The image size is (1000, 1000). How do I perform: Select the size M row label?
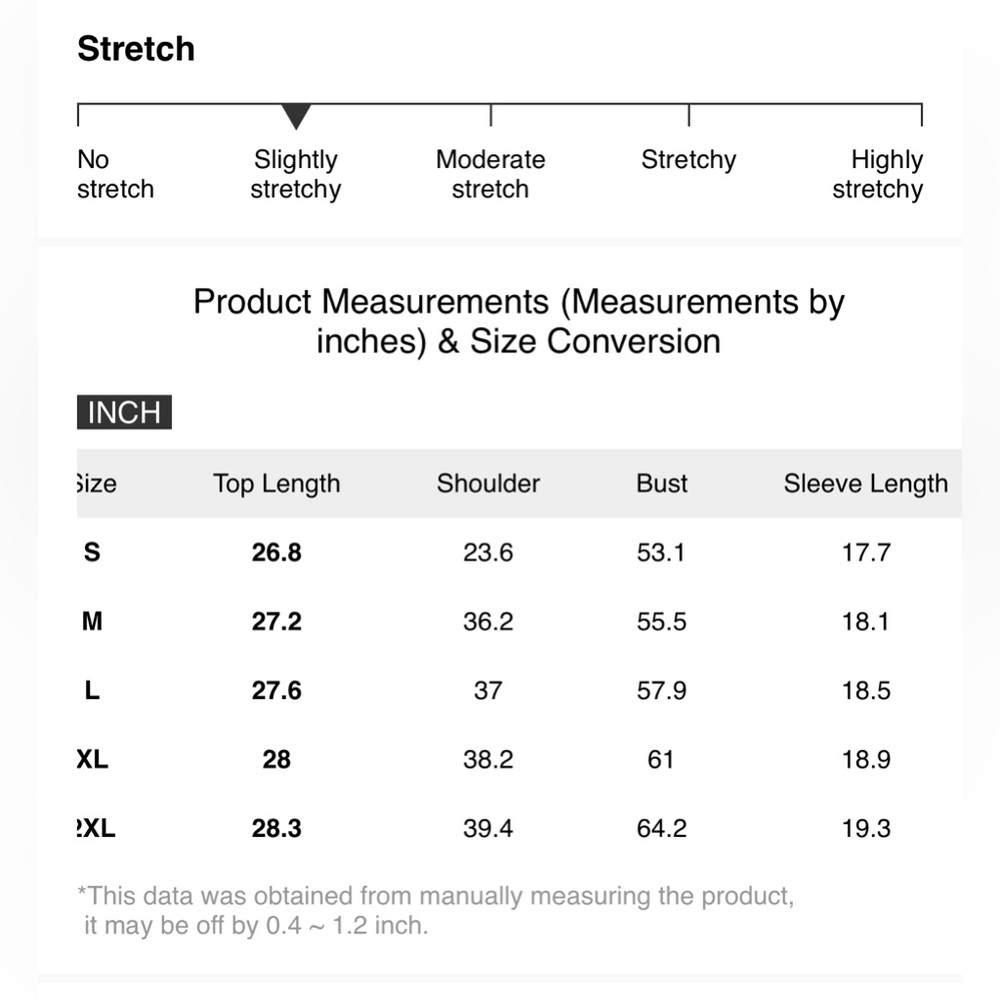pos(92,622)
